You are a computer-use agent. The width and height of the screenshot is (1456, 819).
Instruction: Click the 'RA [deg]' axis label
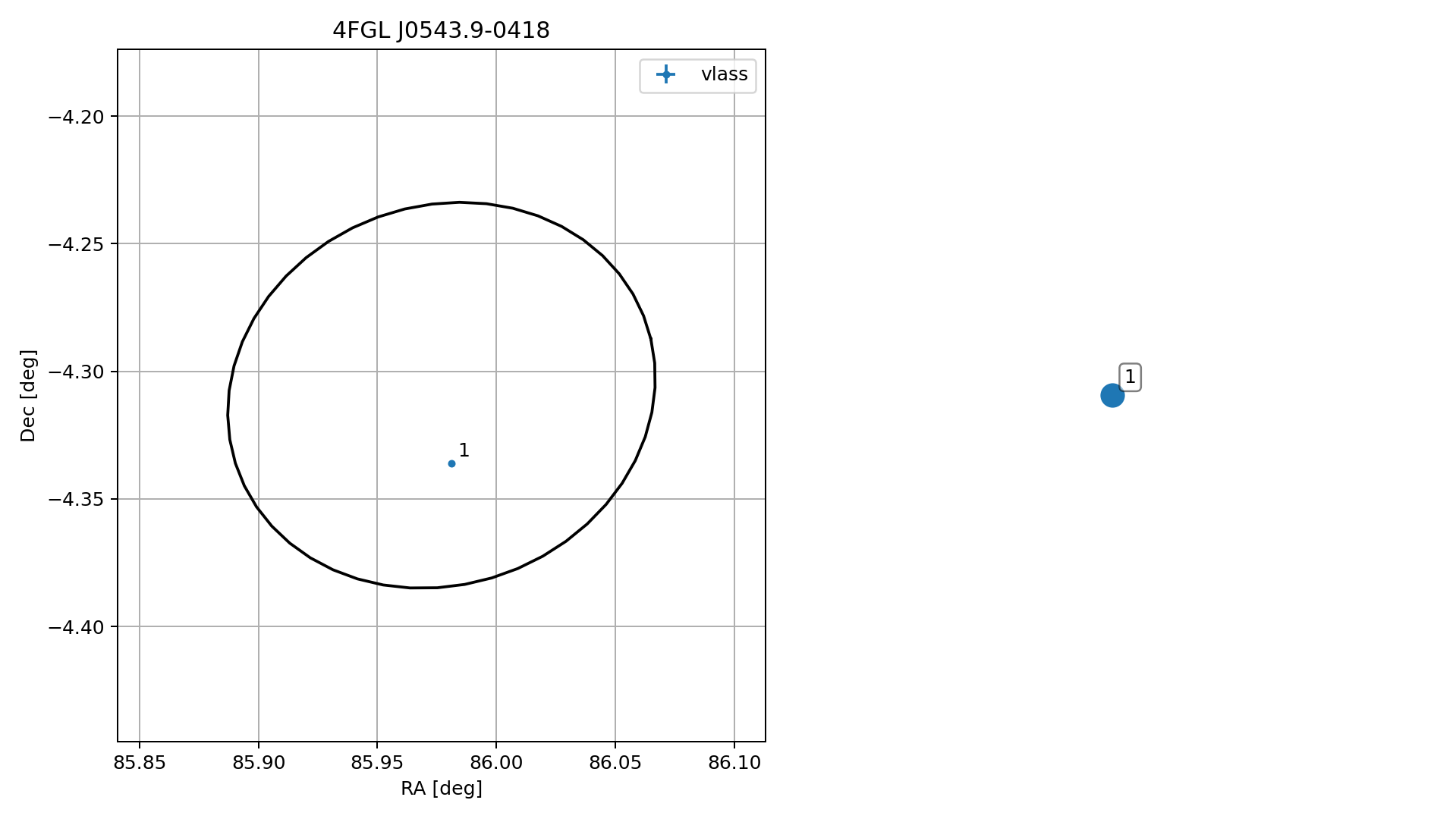[x=442, y=789]
